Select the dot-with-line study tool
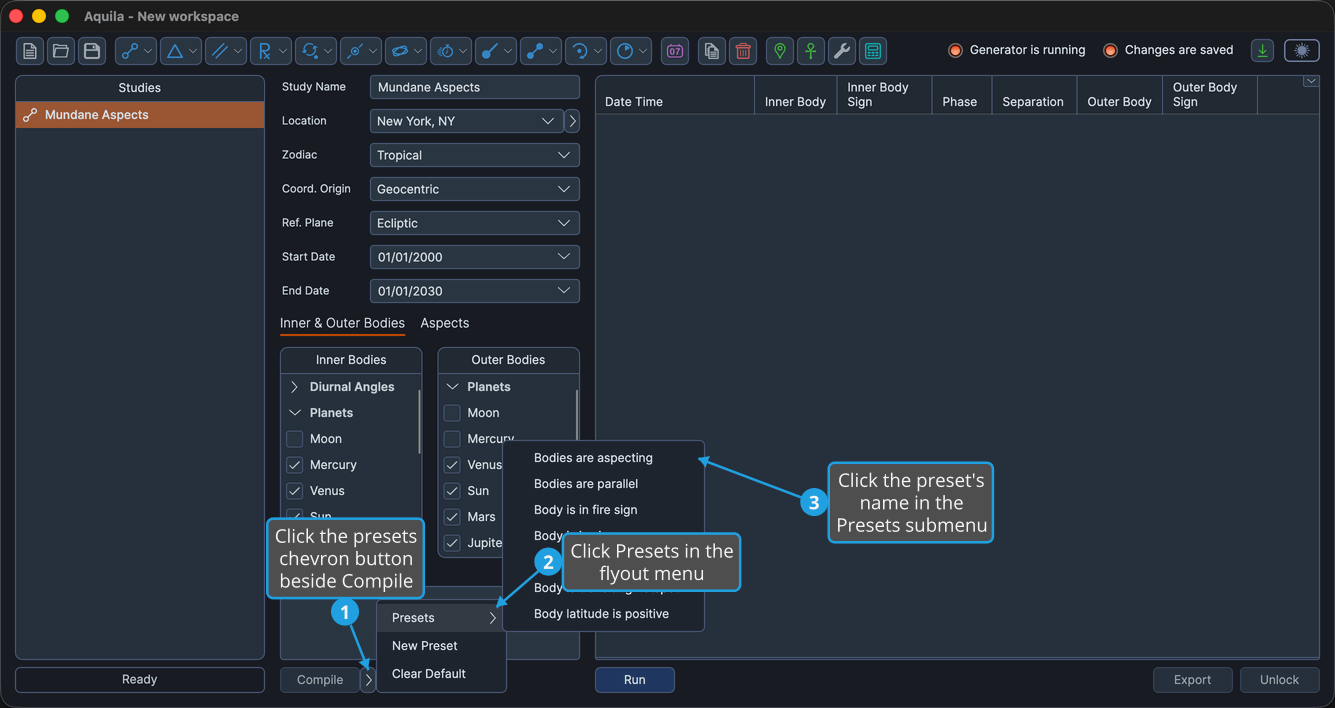Viewport: 1335px width, 708px height. 496,51
